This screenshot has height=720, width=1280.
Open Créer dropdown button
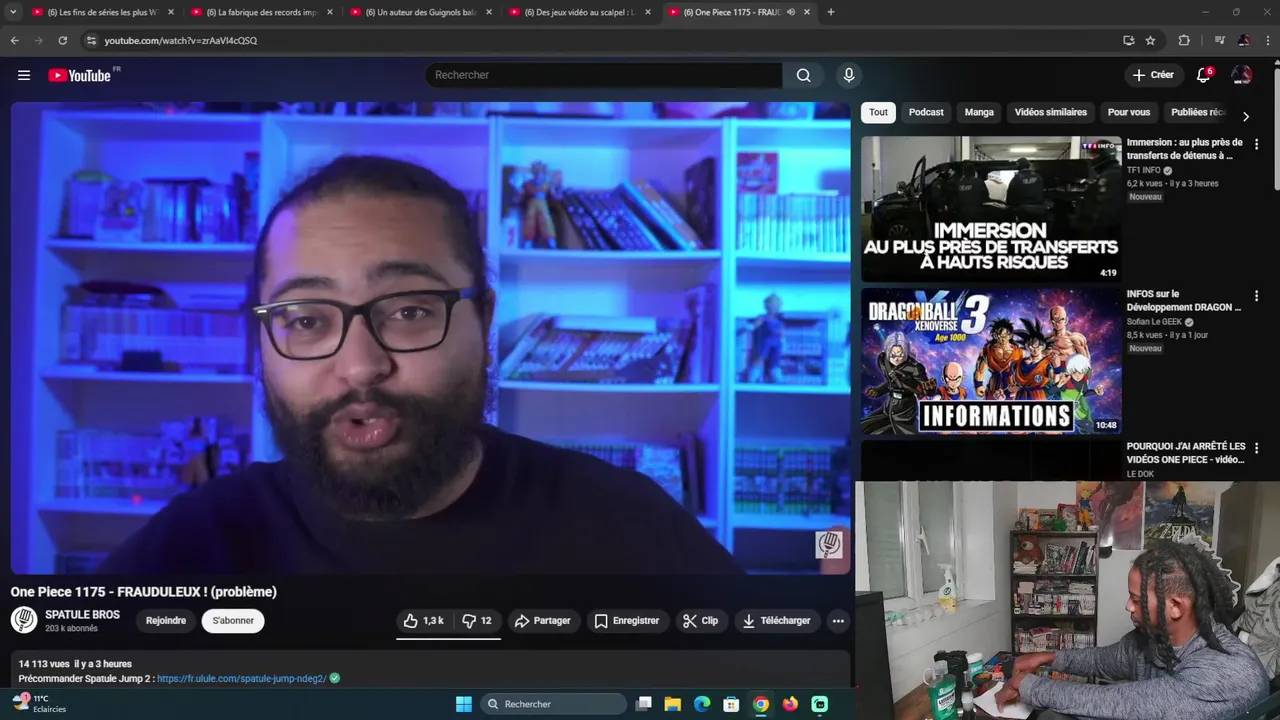pos(1152,75)
